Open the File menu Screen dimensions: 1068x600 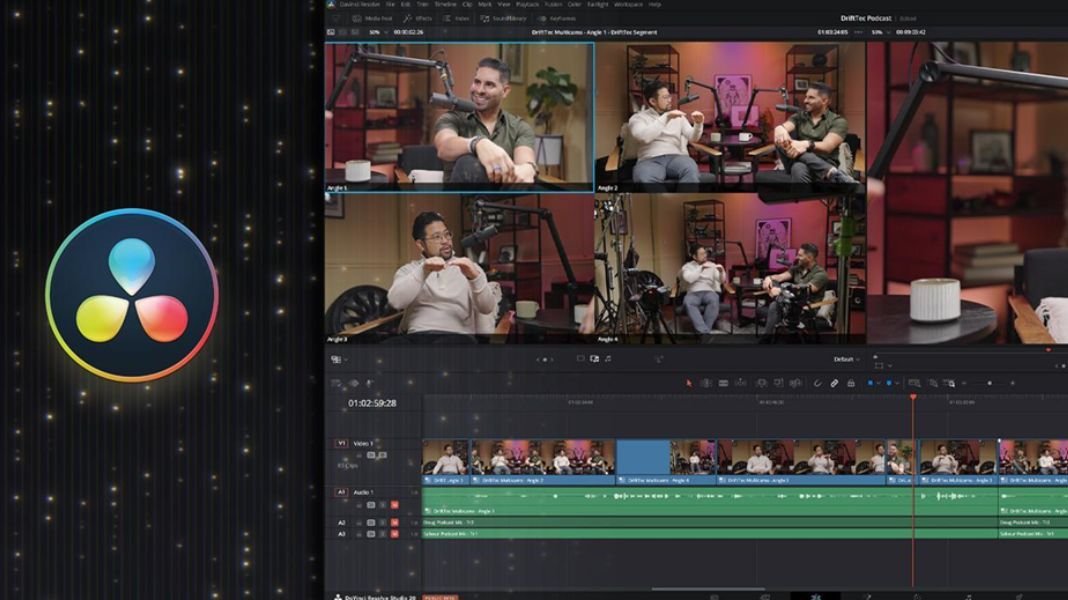tap(390, 4)
